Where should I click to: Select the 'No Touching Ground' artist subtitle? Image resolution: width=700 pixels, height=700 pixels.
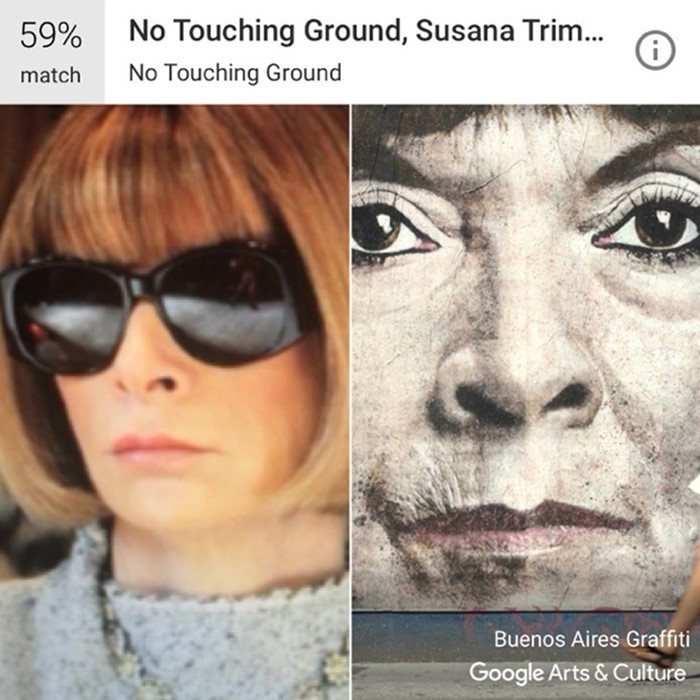[235, 72]
